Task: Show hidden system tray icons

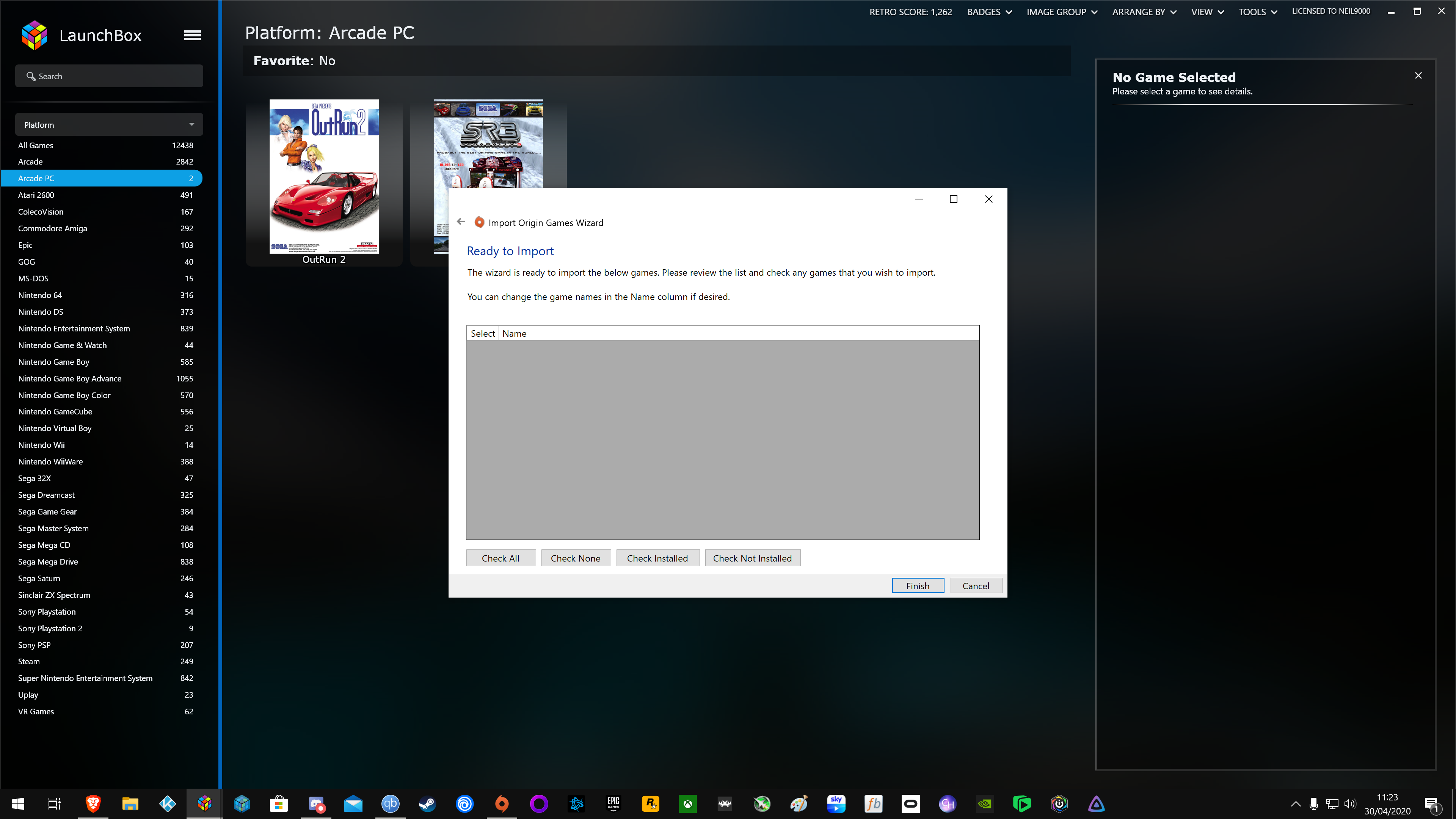Action: pos(1296,804)
